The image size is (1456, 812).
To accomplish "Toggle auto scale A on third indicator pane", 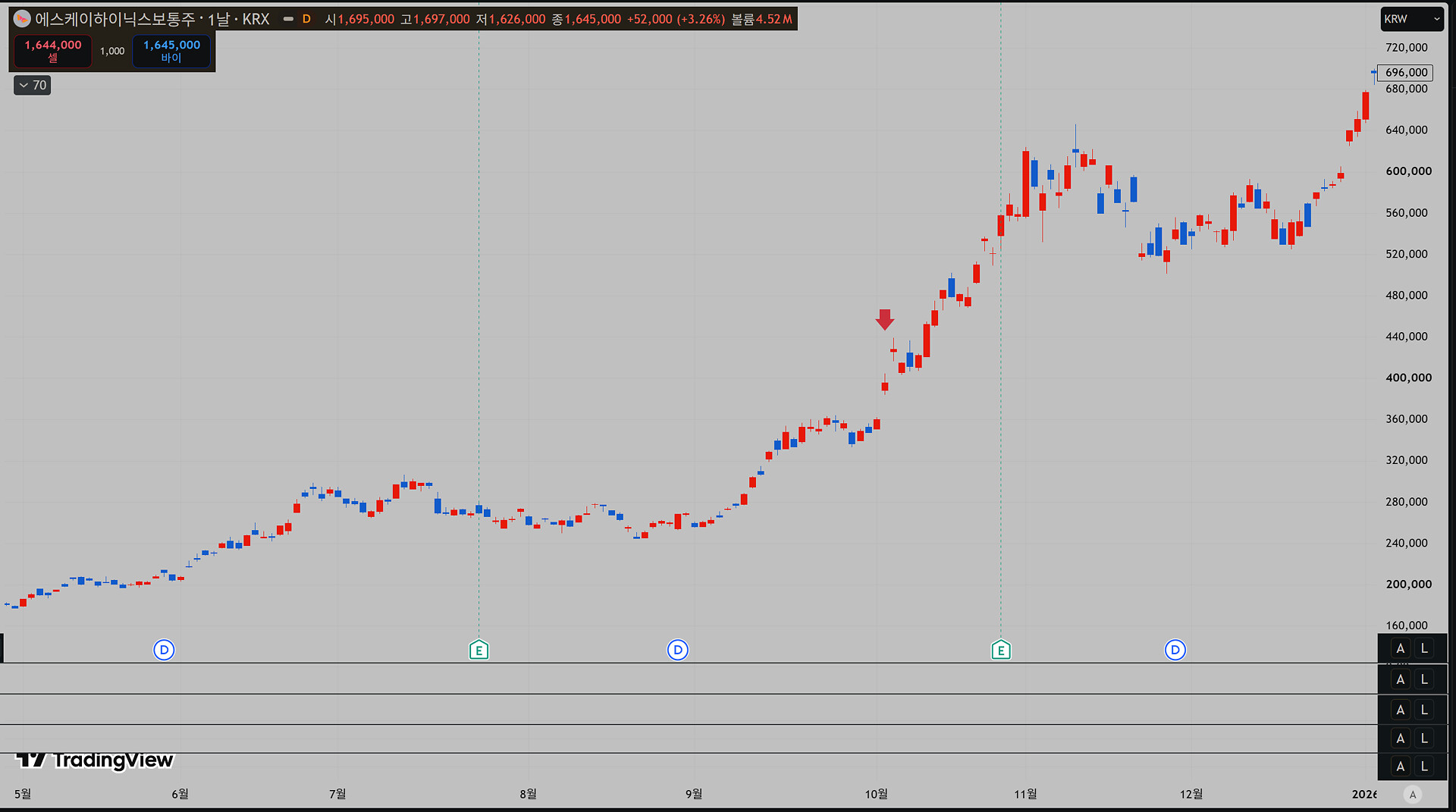I will 1401,738.
